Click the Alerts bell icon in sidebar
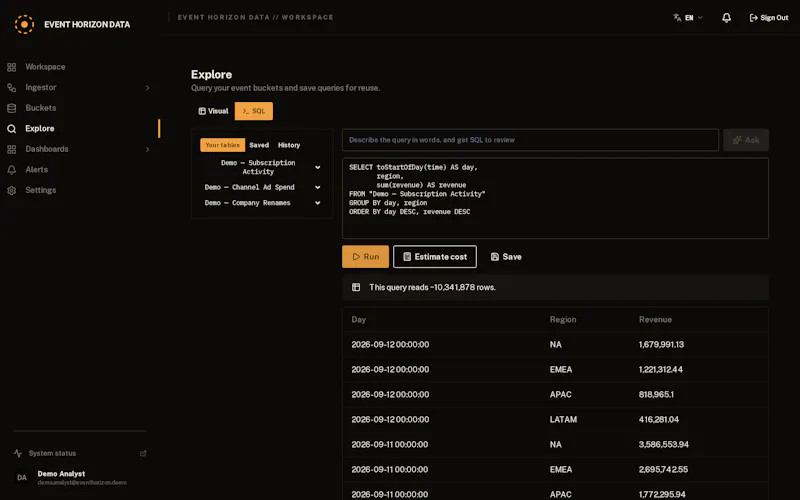 coord(12,170)
